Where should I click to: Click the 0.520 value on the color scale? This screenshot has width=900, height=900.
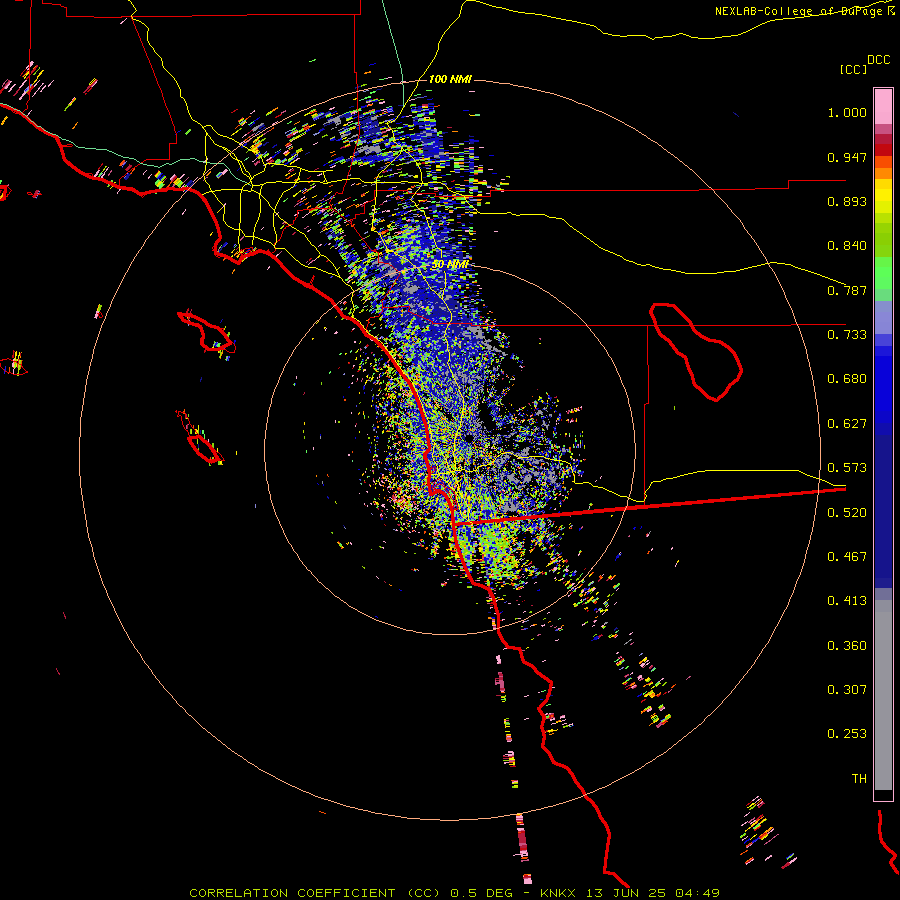tap(847, 513)
